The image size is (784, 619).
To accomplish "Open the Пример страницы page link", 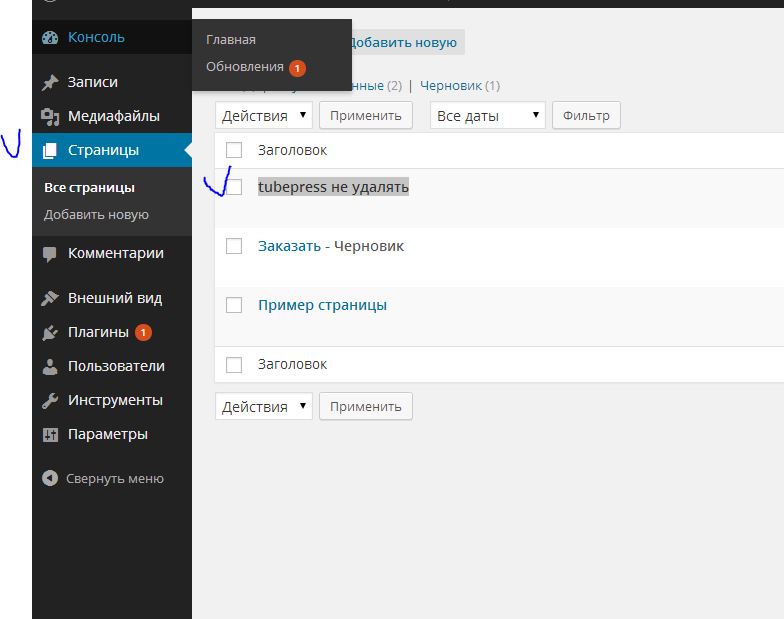I will (322, 306).
